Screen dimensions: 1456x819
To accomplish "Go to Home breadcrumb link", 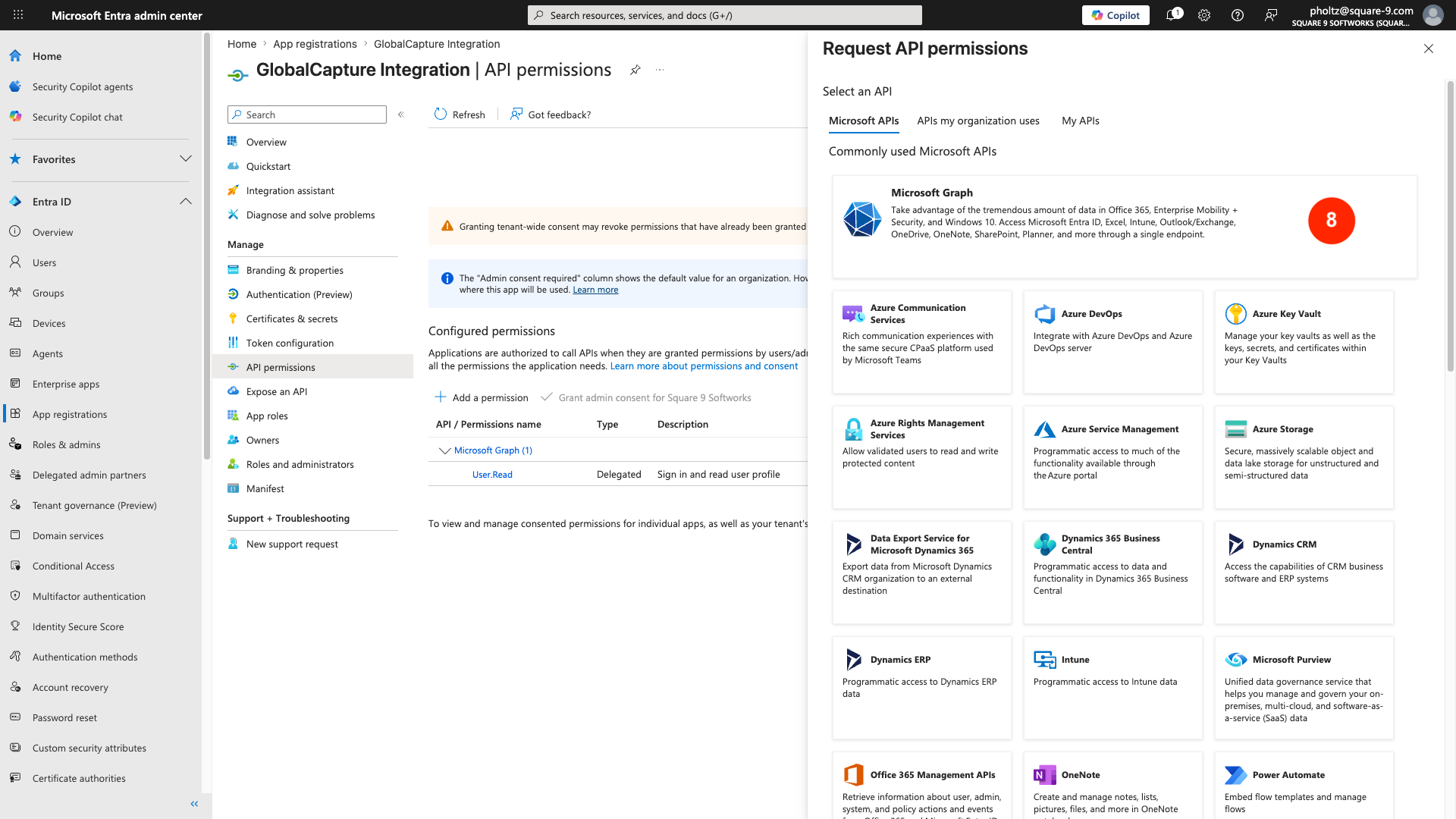I will pos(242,44).
